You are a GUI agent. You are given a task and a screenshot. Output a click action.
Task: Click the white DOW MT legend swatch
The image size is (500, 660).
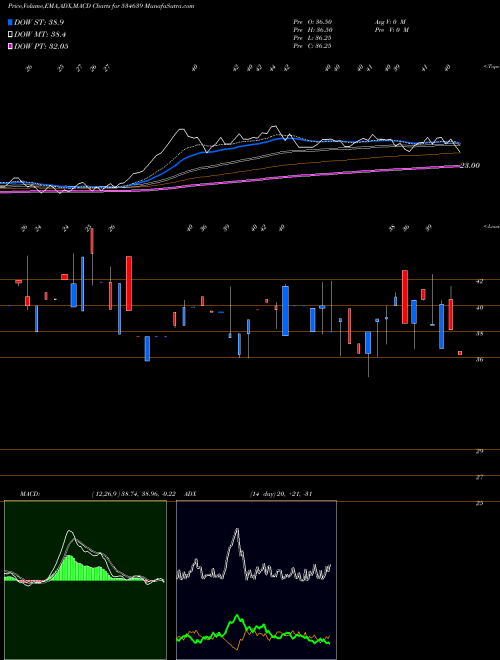(11, 35)
